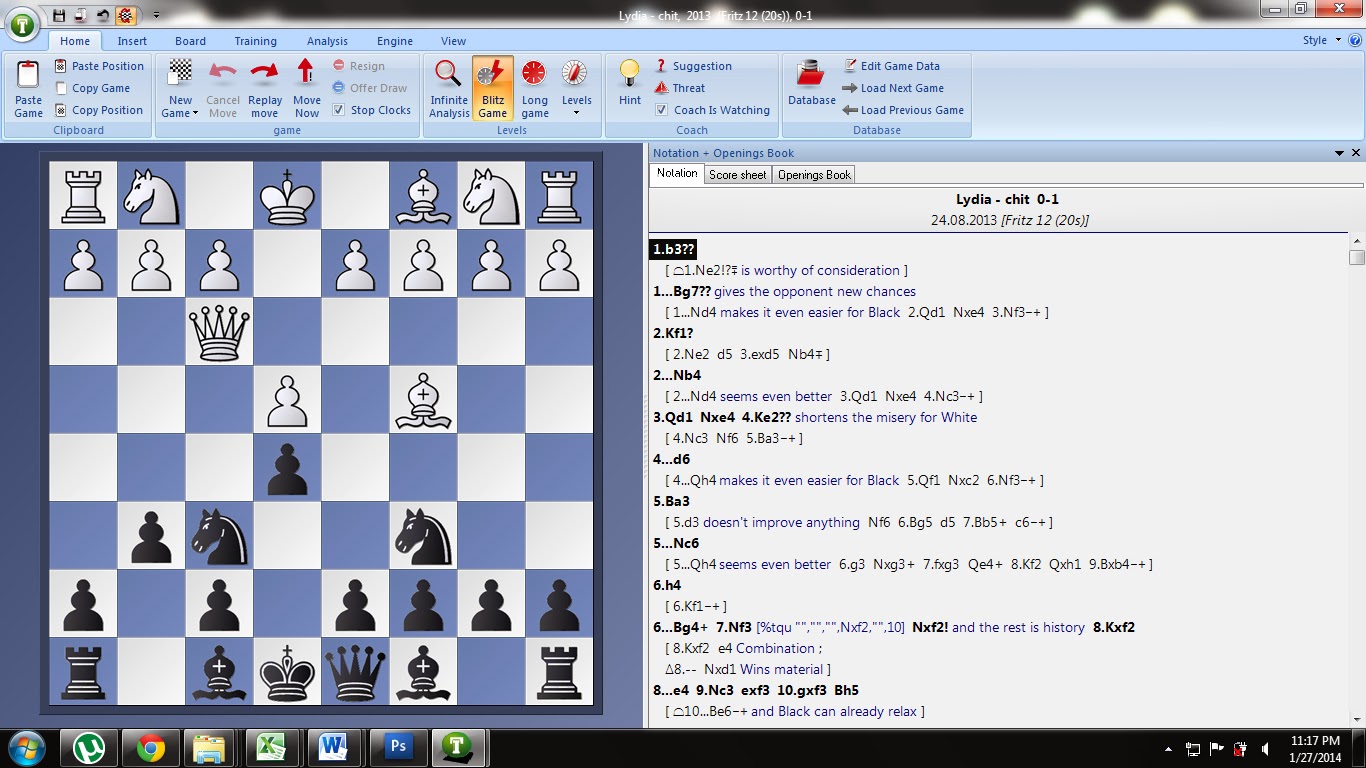This screenshot has width=1366, height=768.
Task: Switch to Long game mode
Action: (534, 88)
